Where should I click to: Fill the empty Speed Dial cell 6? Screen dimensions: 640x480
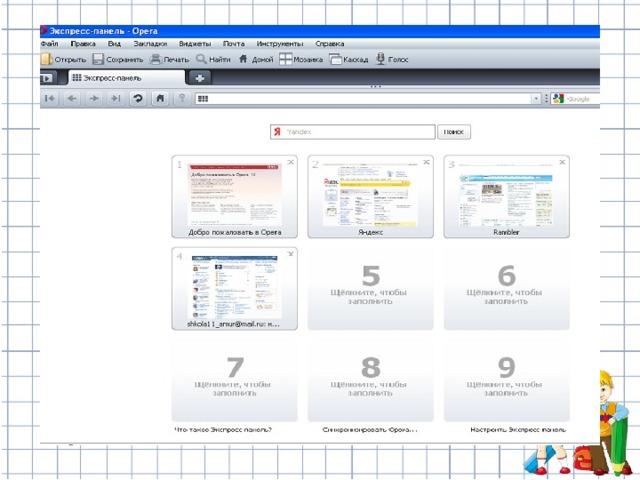507,288
